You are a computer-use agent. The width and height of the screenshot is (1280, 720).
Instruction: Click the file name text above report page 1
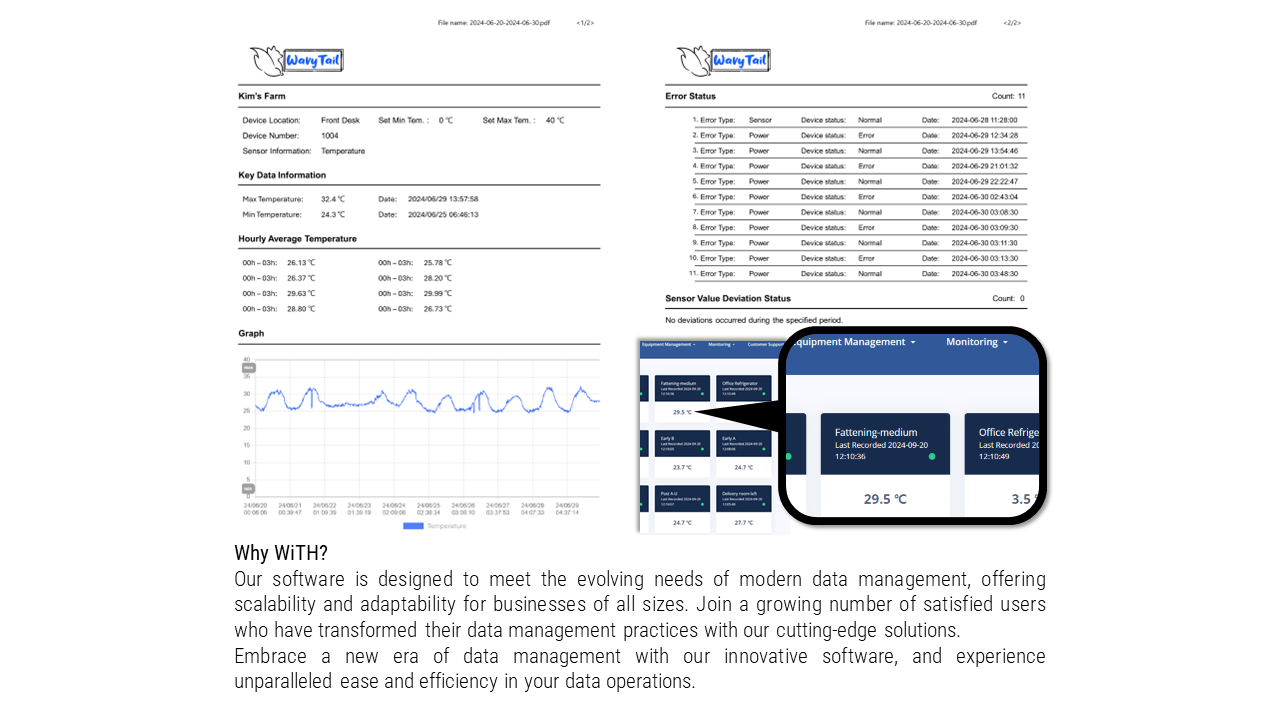494,22
